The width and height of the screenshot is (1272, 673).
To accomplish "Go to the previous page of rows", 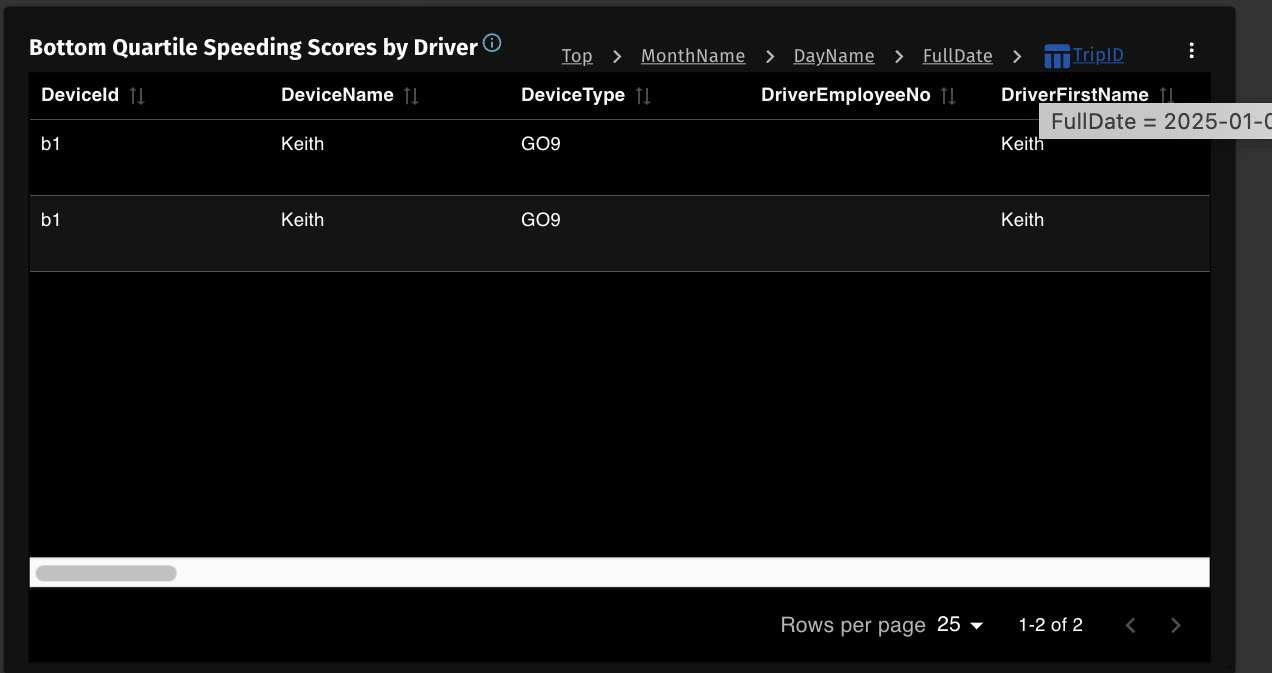I will (1131, 626).
